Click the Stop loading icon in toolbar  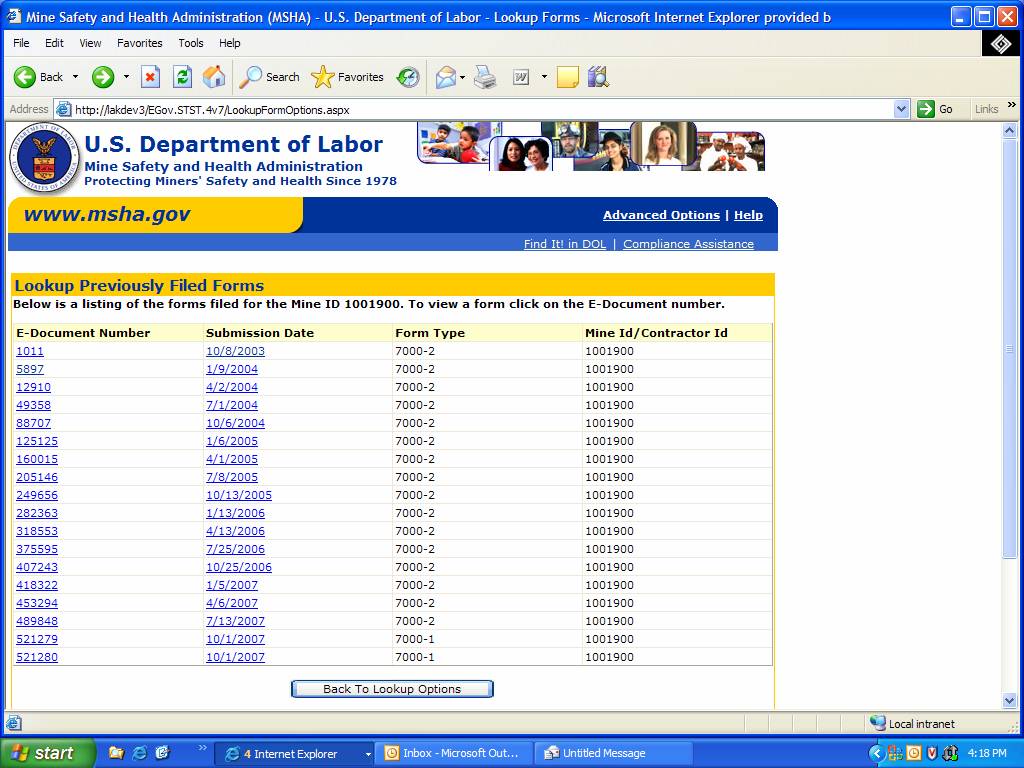pos(150,77)
